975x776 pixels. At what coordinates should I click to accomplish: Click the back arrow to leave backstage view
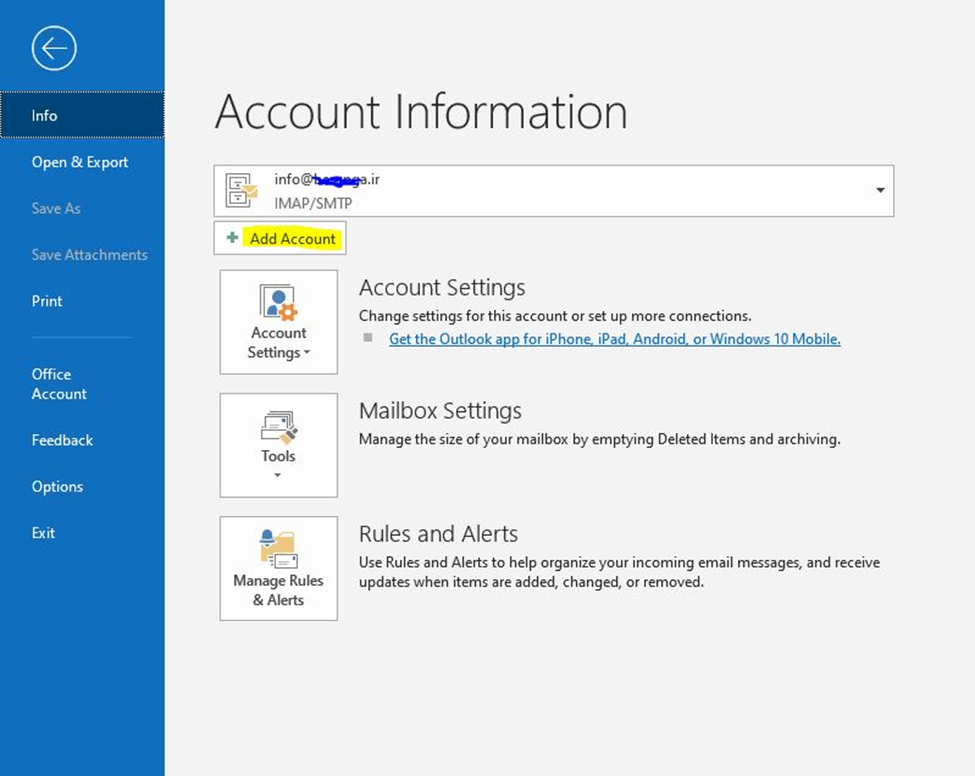(x=54, y=48)
